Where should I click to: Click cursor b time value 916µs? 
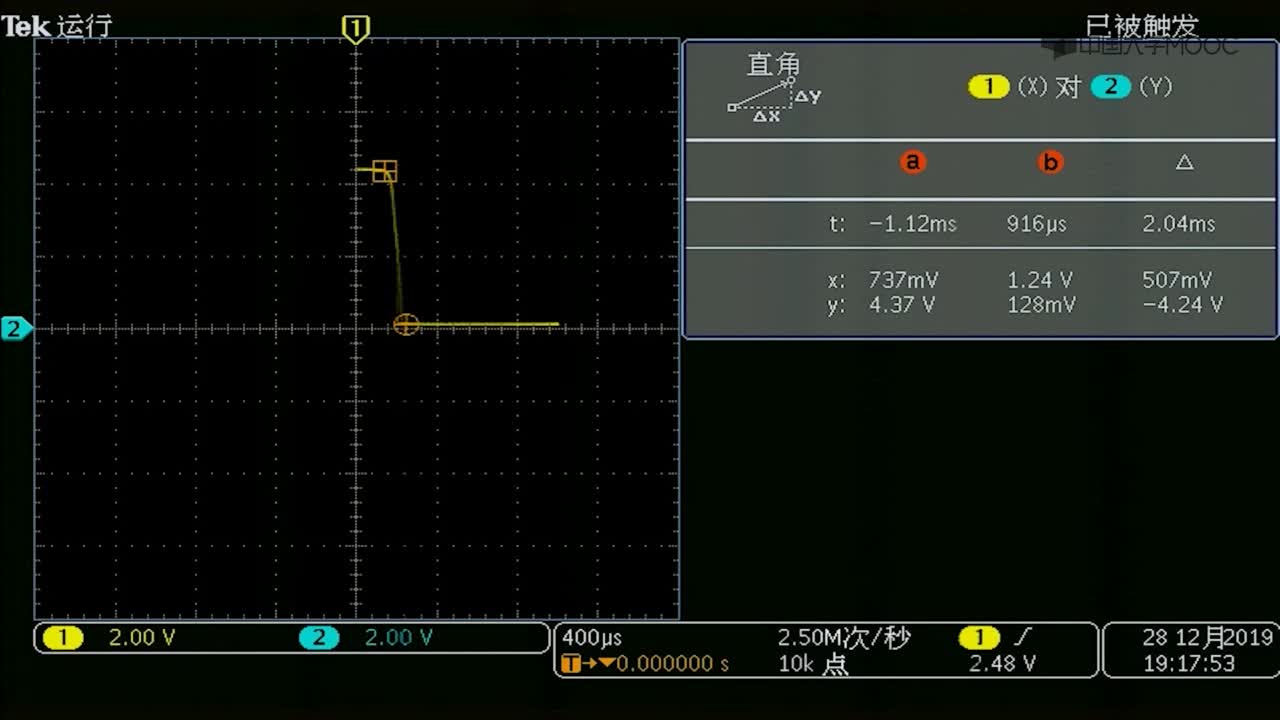pyautogui.click(x=1037, y=224)
